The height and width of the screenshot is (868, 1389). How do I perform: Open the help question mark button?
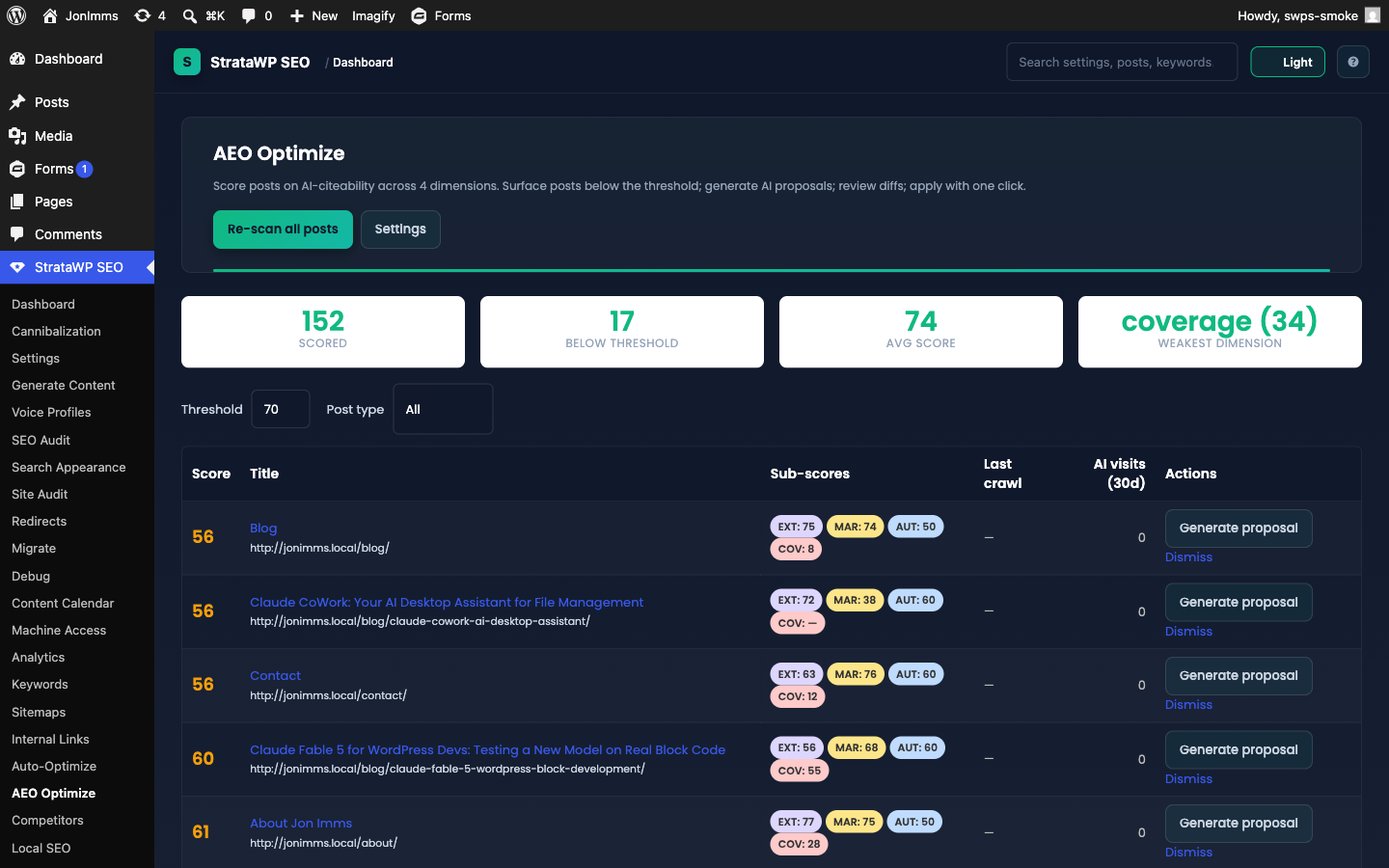(1353, 62)
